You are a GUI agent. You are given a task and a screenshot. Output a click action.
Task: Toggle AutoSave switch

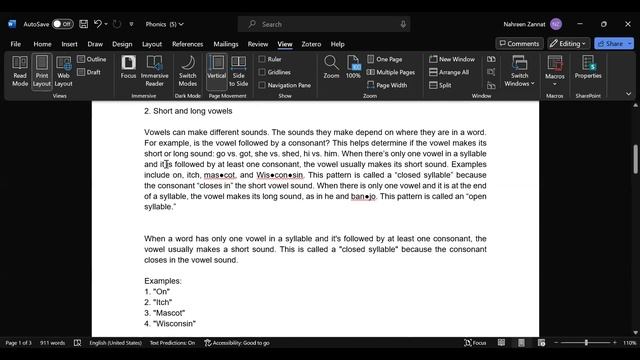click(x=62, y=24)
